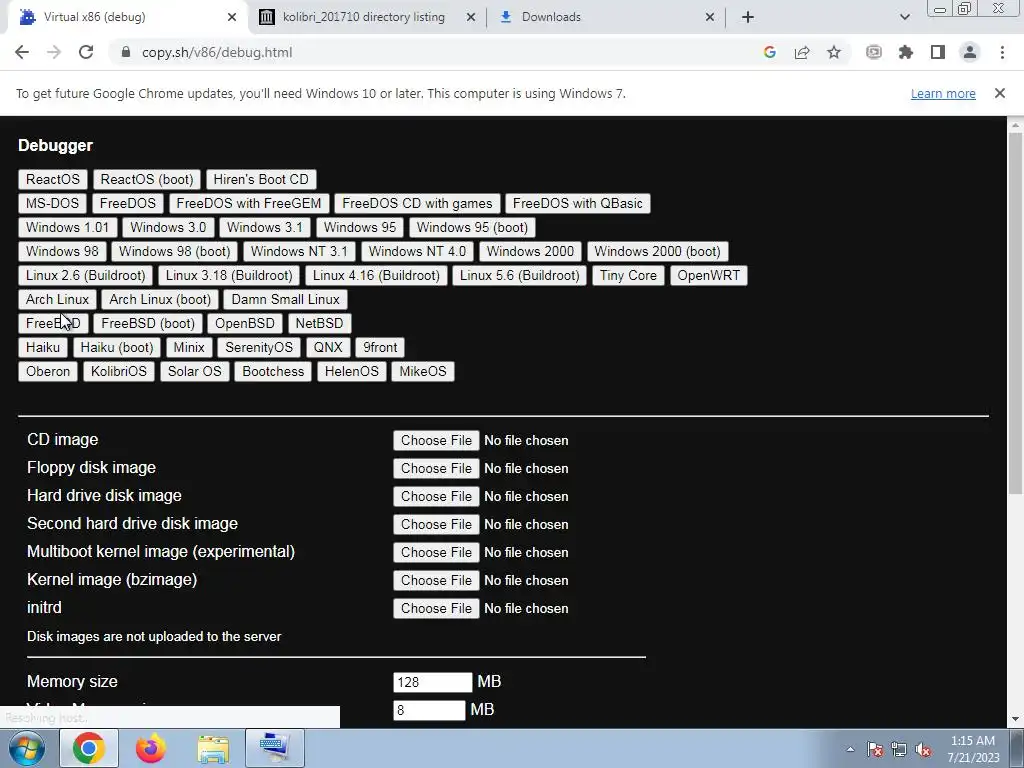Bookmark this page with the star icon
1024x768 pixels.
834,52
